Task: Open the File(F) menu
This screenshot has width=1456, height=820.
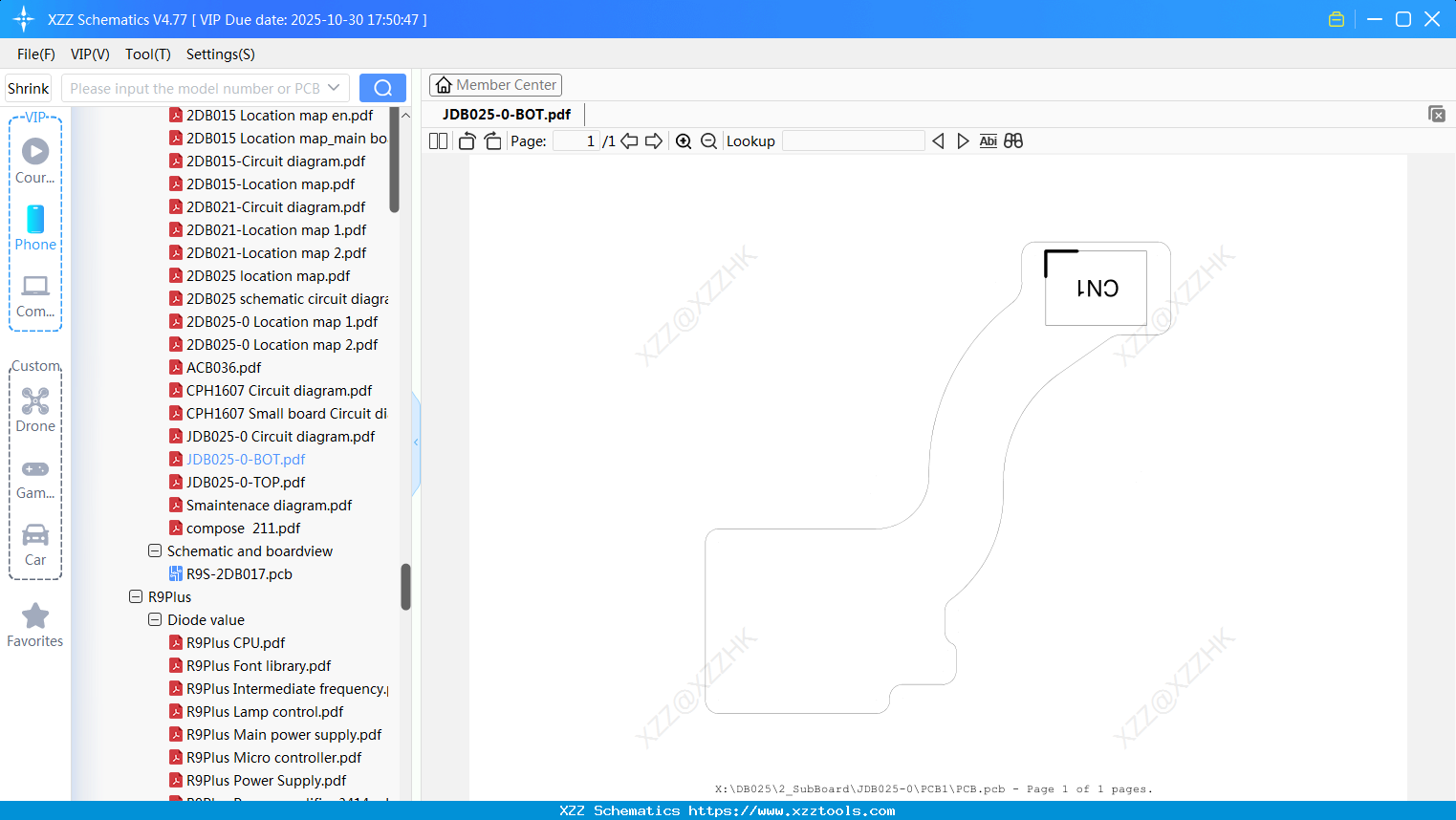Action: 36,54
